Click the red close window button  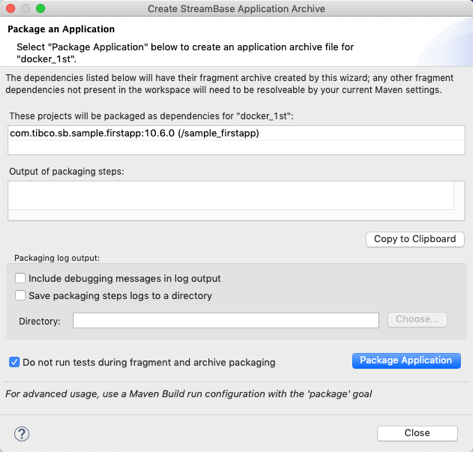11,9
